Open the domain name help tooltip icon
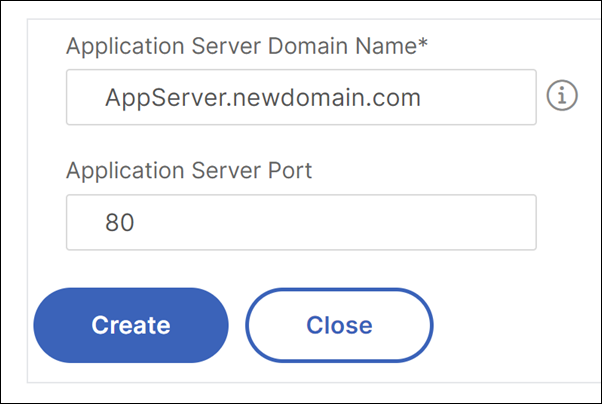The height and width of the screenshot is (404, 602). point(562,95)
